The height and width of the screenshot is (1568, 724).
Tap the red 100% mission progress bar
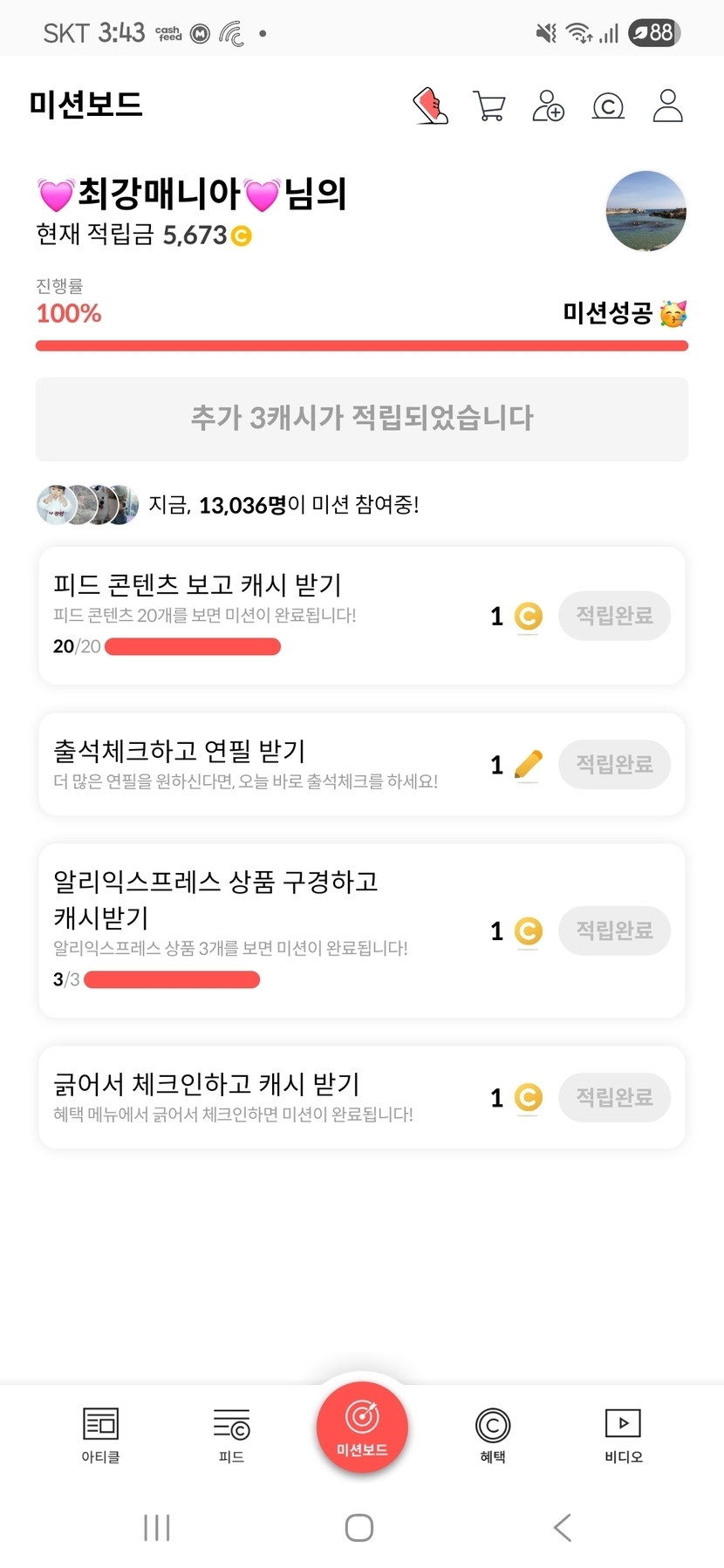pos(362,346)
